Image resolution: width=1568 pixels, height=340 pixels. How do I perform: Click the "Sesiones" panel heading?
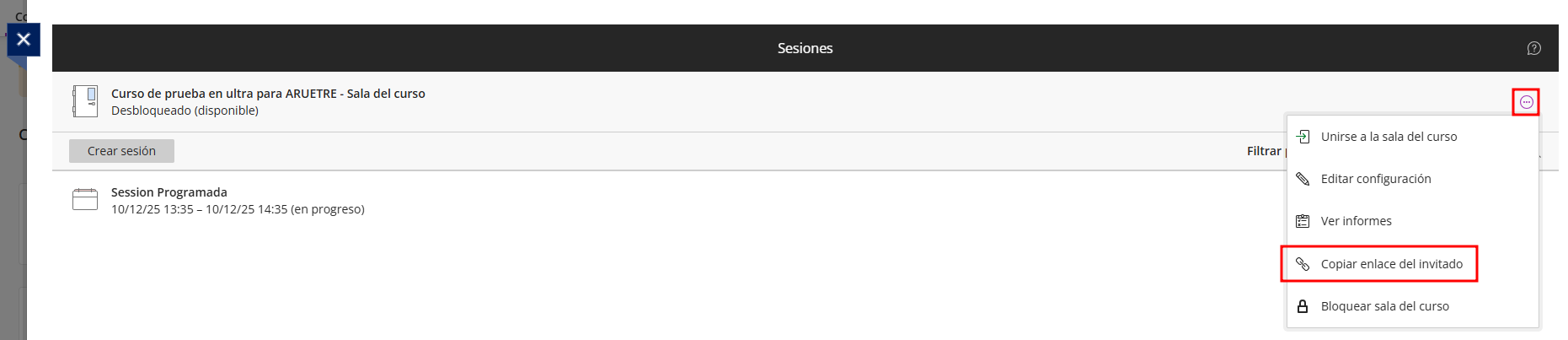[x=805, y=48]
